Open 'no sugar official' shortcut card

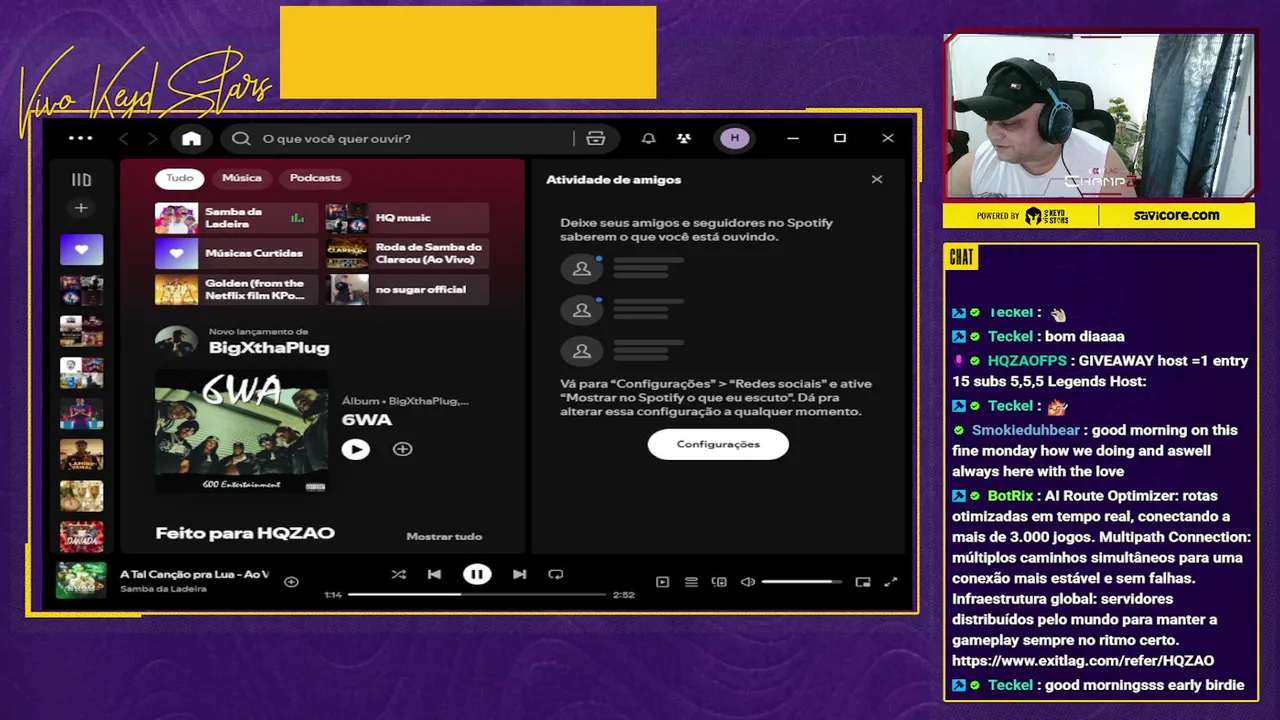click(407, 289)
